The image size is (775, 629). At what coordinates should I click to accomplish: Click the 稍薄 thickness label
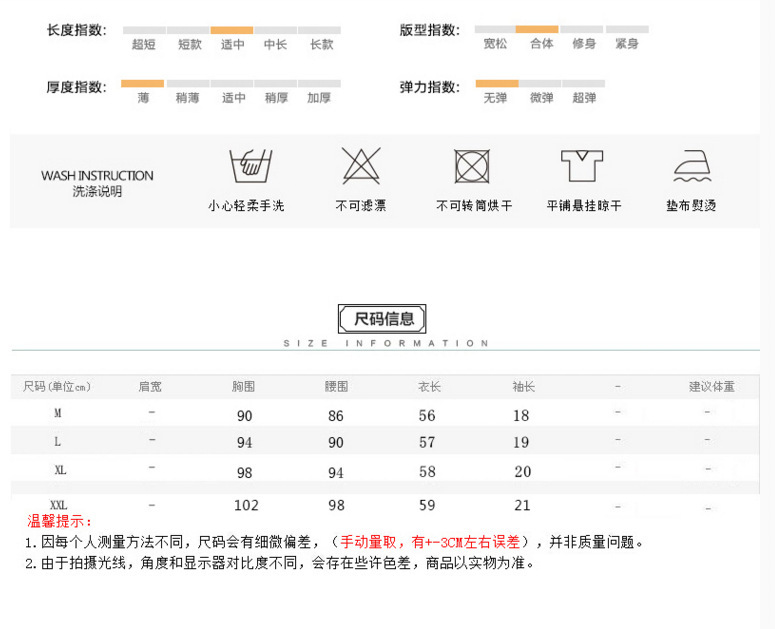[x=187, y=98]
